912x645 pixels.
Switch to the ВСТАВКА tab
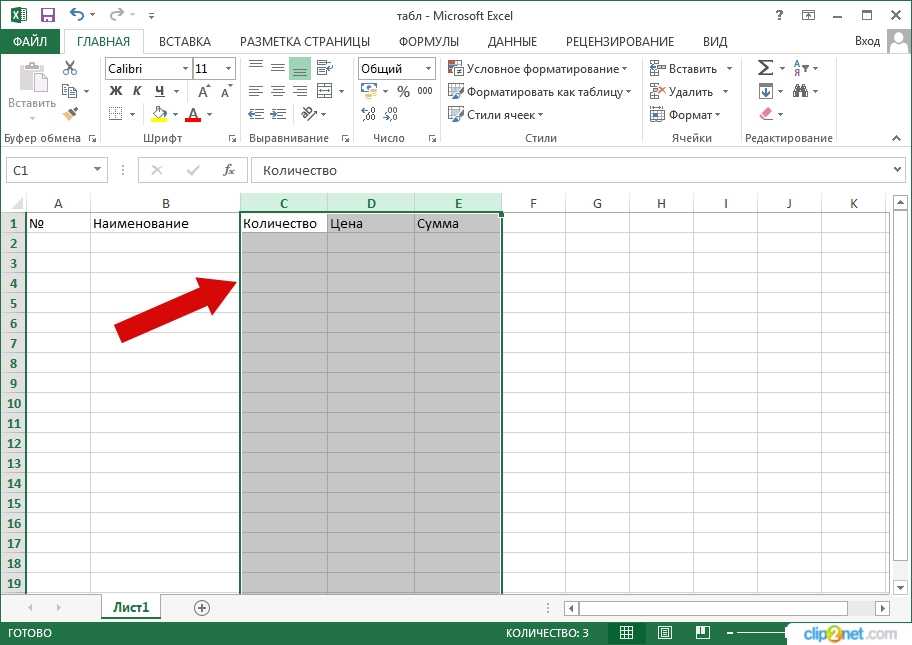[184, 41]
